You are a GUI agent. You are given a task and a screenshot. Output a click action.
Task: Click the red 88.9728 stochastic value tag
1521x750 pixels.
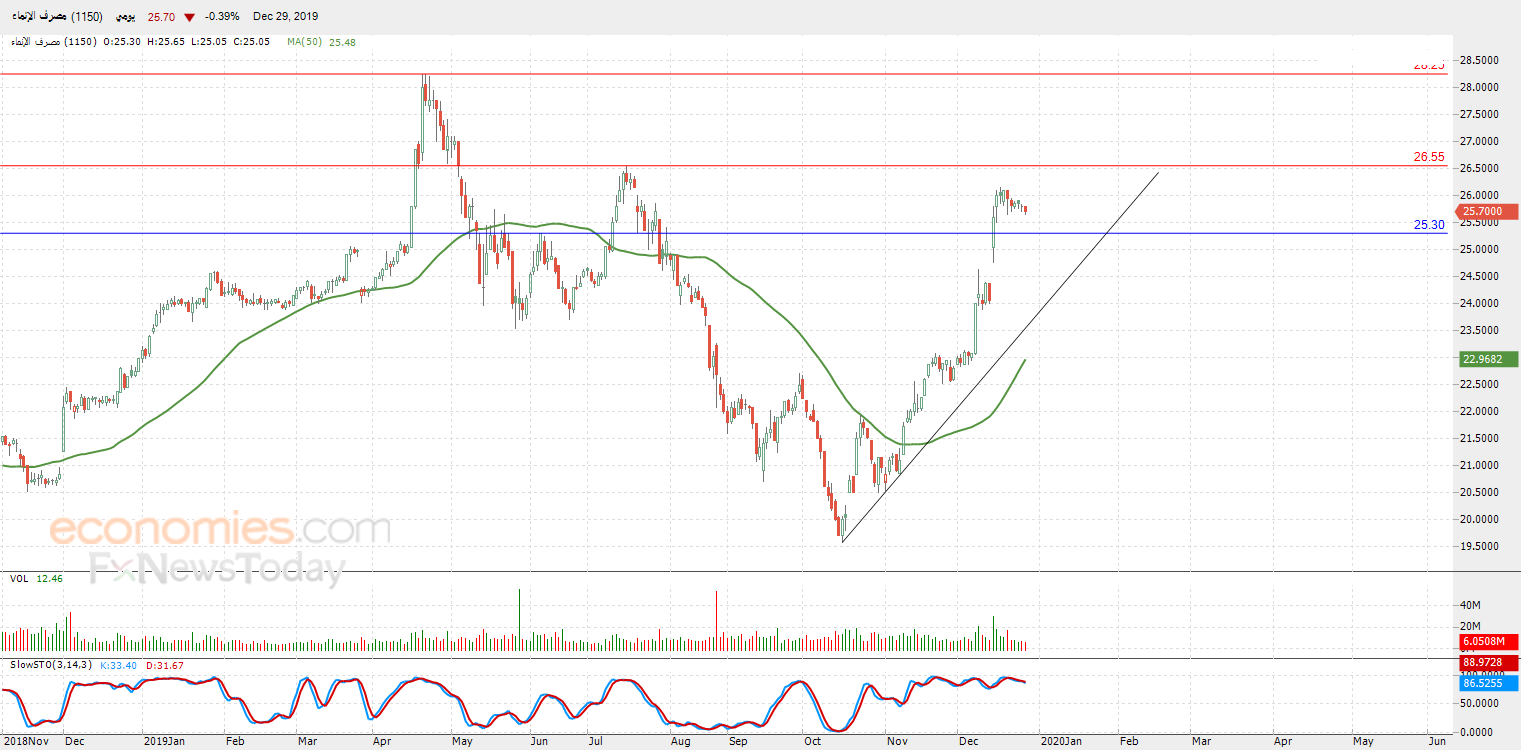(1488, 663)
